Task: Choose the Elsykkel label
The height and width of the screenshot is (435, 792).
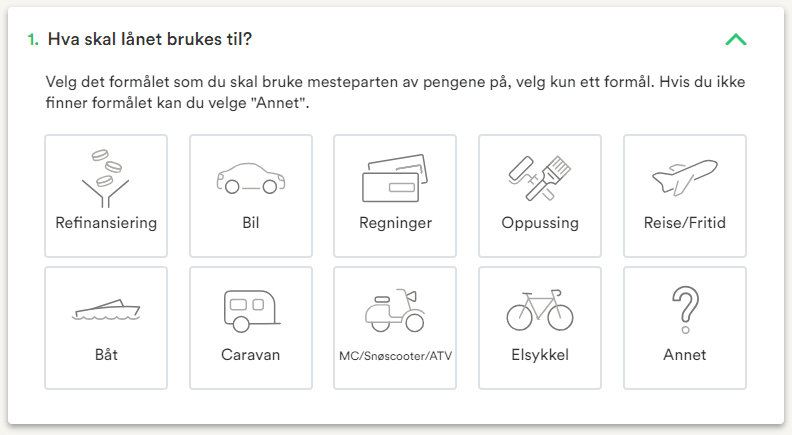Action: point(540,355)
